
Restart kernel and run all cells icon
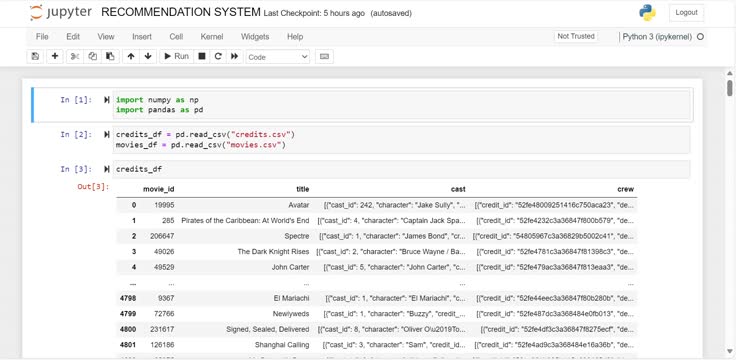[234, 56]
